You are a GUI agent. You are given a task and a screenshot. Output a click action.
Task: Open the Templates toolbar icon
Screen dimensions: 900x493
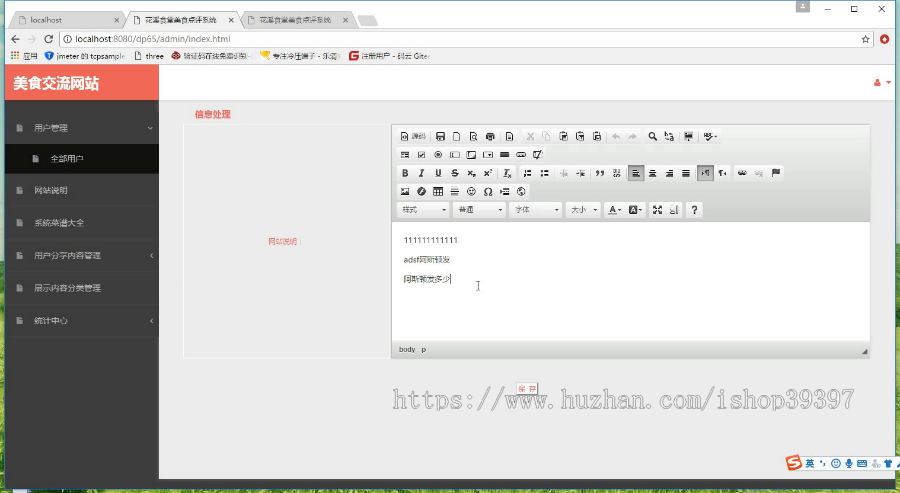point(509,137)
